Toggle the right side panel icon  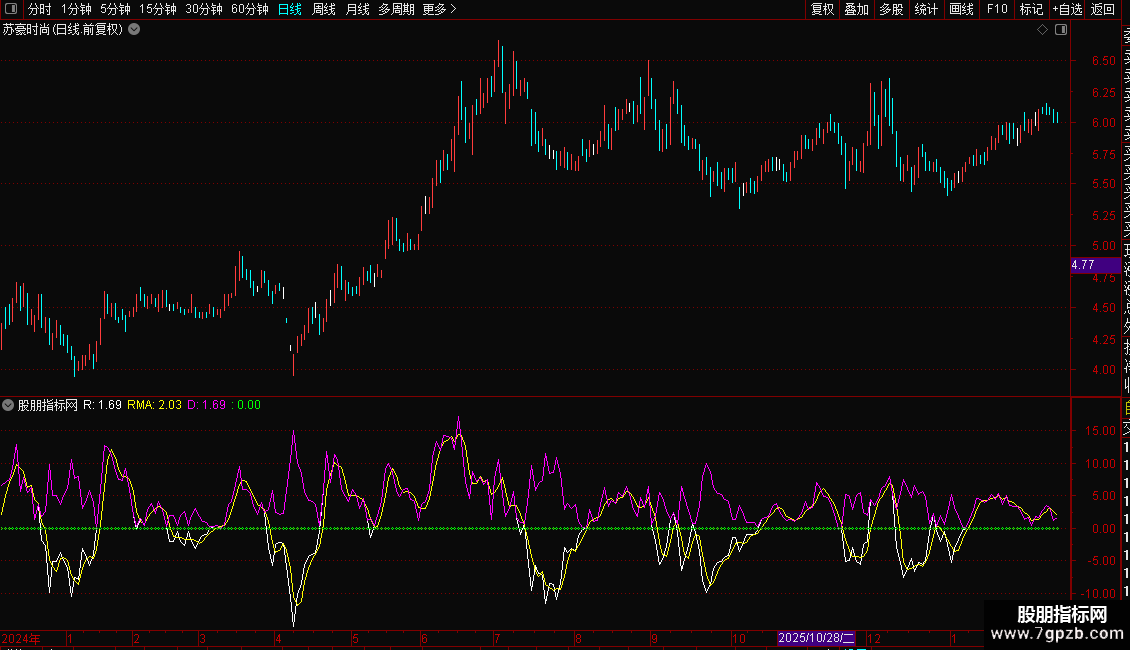(x=1061, y=30)
